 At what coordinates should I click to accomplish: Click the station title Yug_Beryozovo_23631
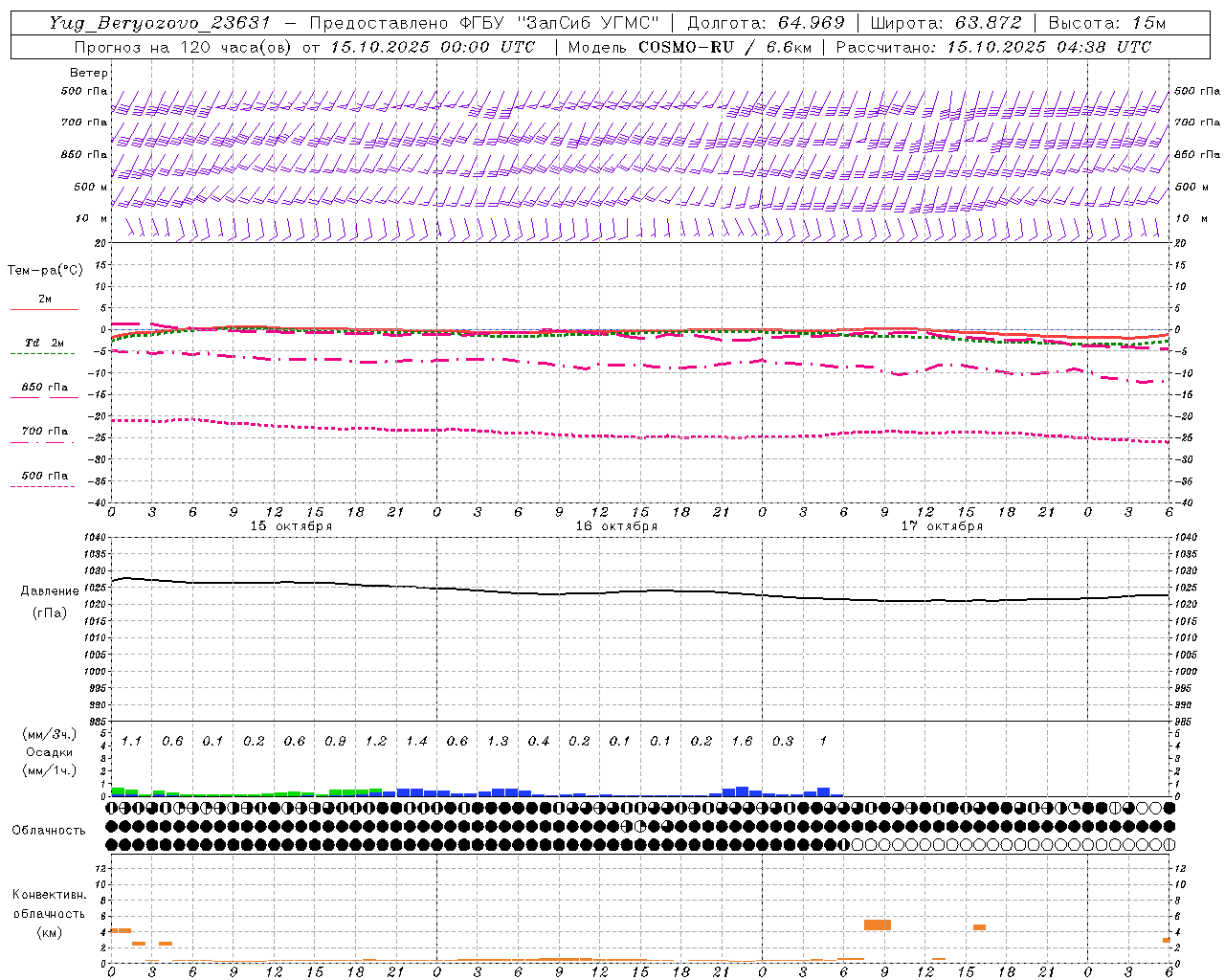tap(160, 23)
